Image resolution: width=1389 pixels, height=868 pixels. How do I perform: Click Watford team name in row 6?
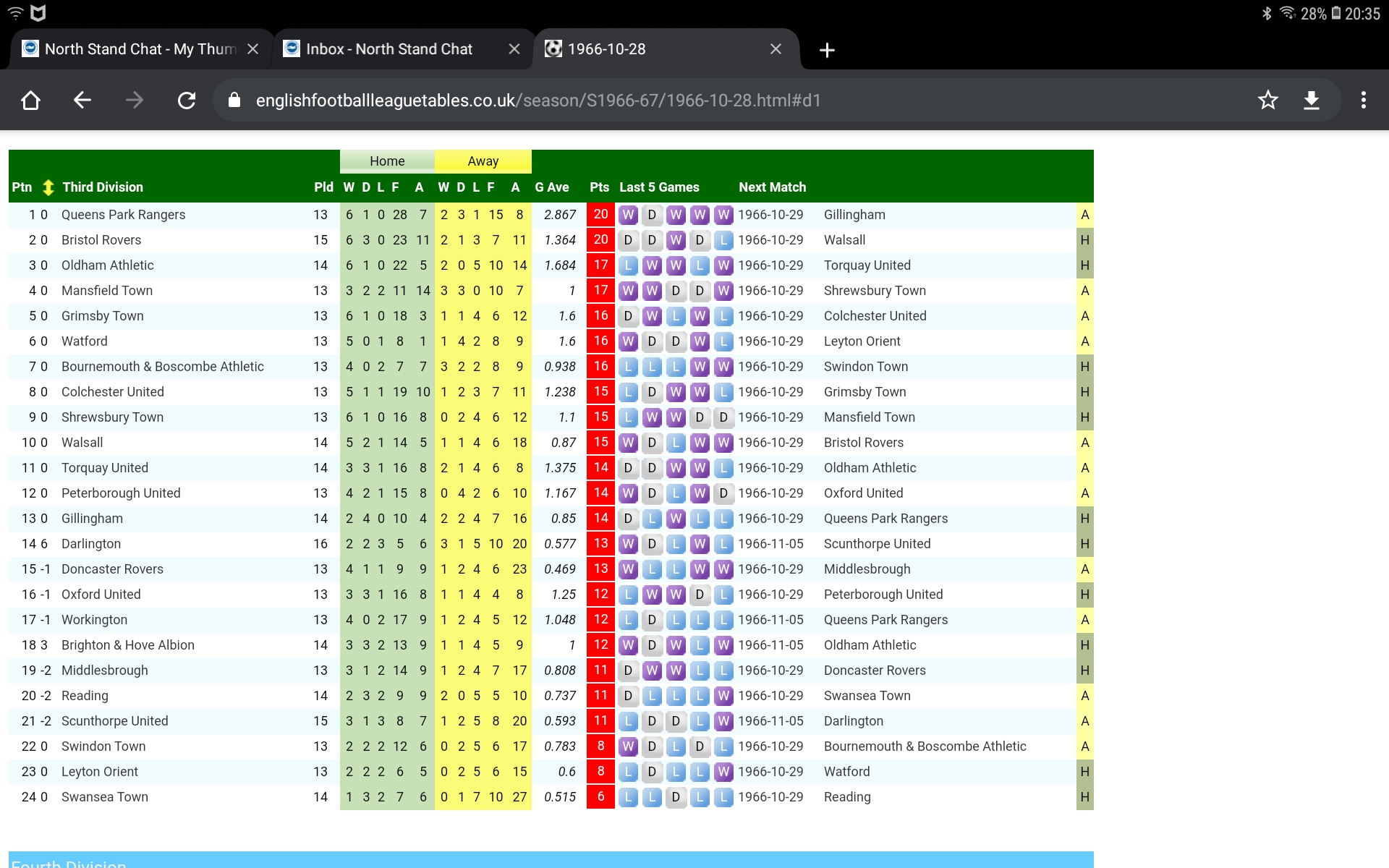[x=84, y=341]
